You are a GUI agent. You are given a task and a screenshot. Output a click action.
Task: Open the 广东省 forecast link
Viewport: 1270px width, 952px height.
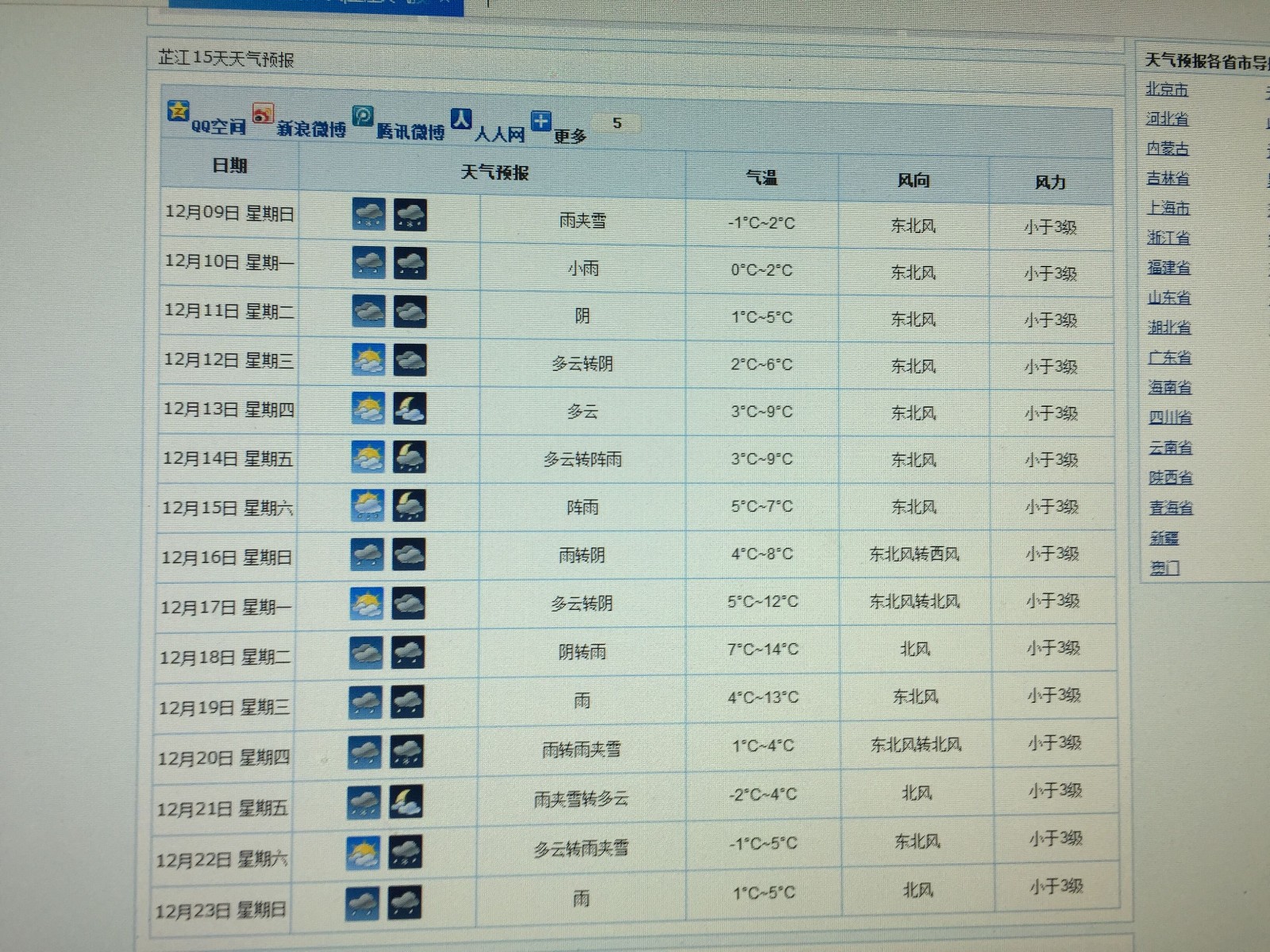1170,357
